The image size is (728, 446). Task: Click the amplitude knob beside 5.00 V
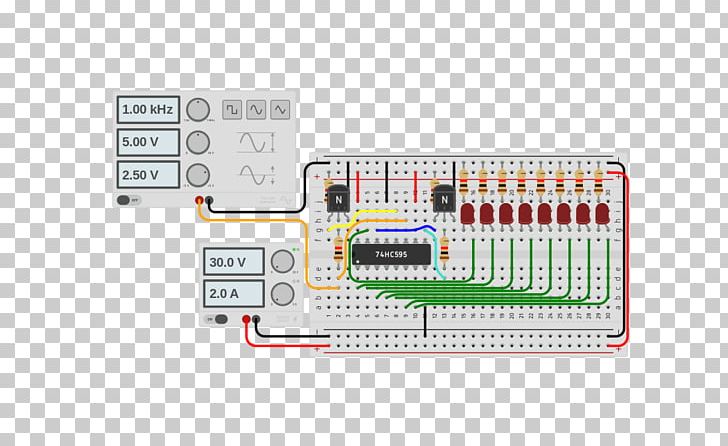click(199, 142)
